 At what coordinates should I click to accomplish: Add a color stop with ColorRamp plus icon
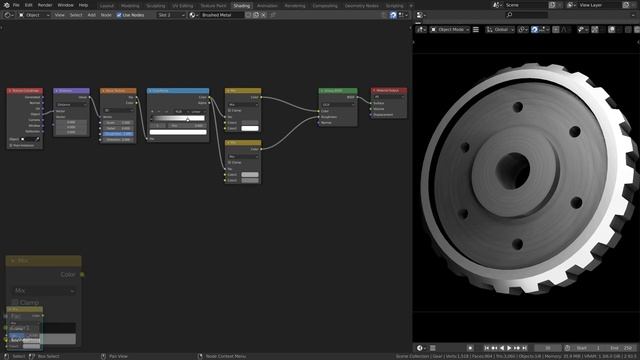[x=152, y=111]
